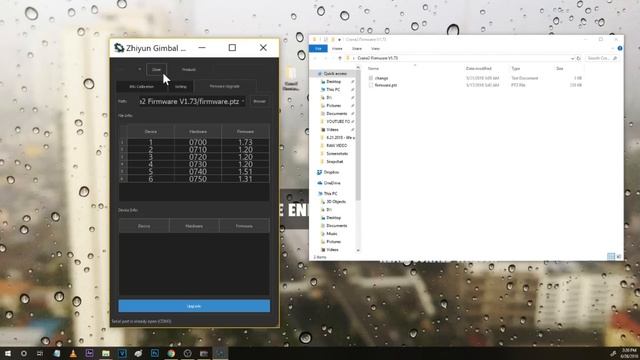Select file info row with hardware 0740
This screenshot has height=360, width=640.
tap(194, 172)
